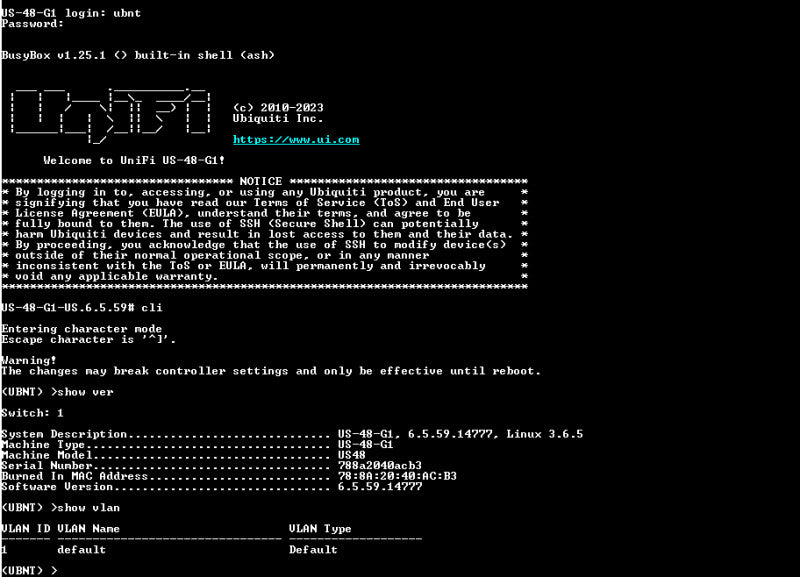Click the 'US-48-G1 login: ubnt' line
Screen dimensions: 800x577
coord(71,13)
